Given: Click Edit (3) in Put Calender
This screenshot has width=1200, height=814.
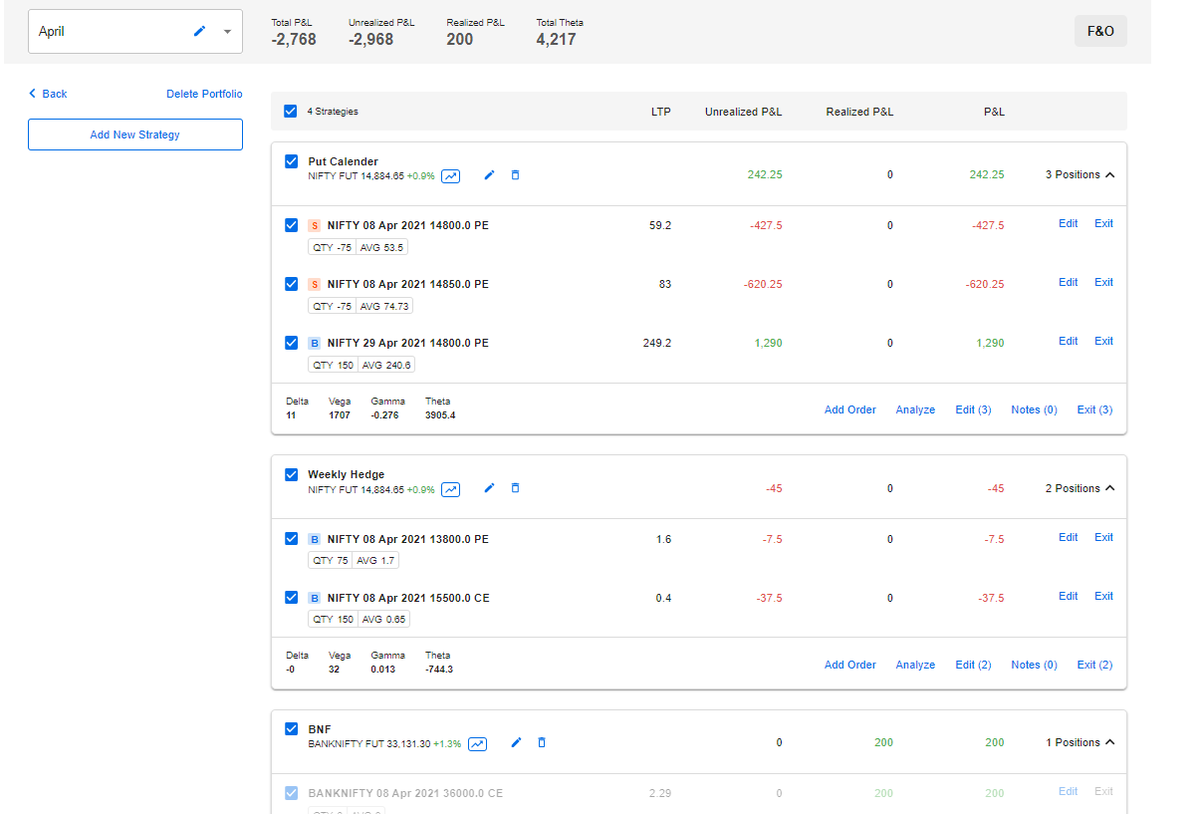Looking at the screenshot, I should [x=973, y=410].
